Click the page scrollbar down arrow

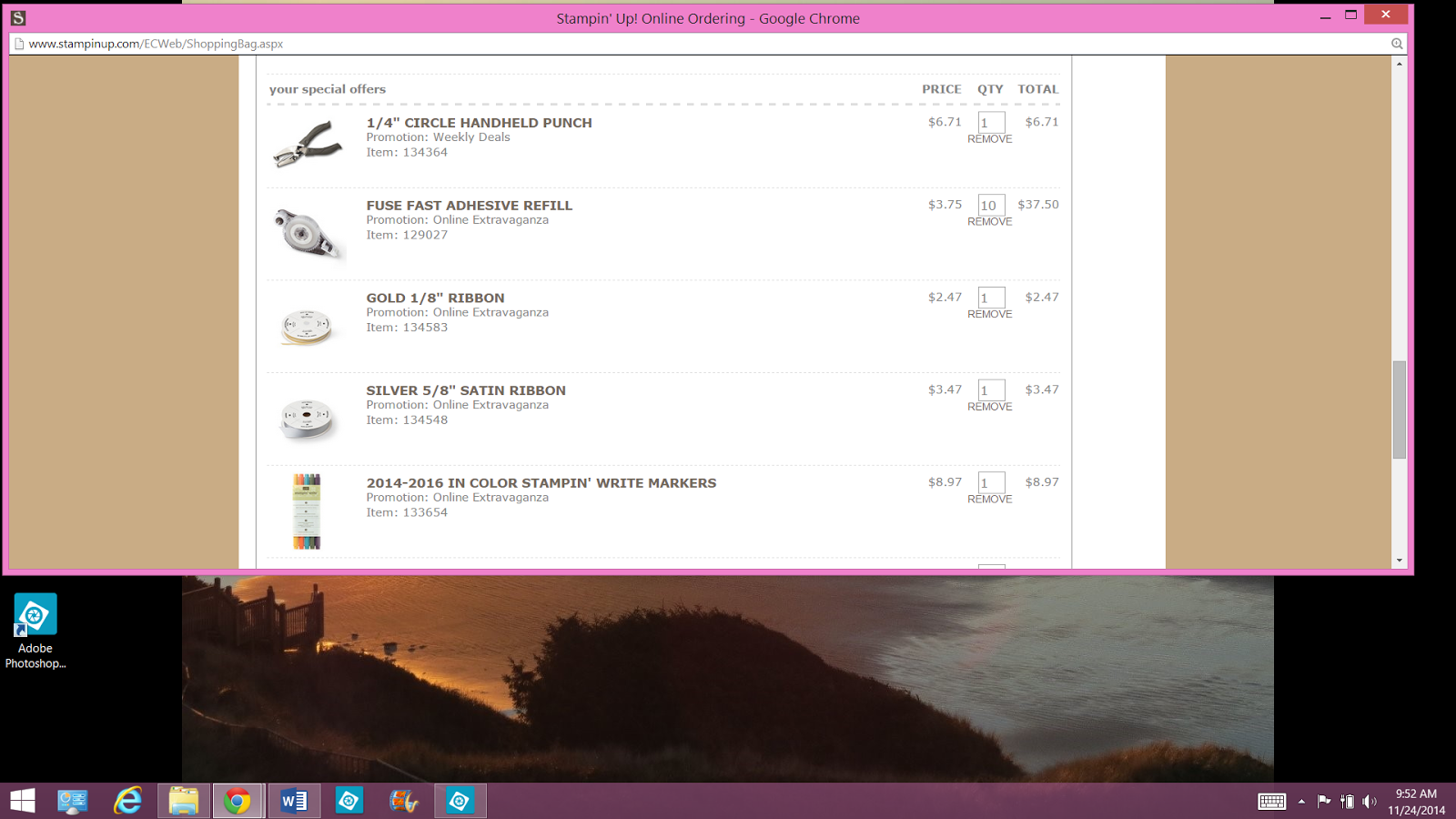pos(1400,561)
